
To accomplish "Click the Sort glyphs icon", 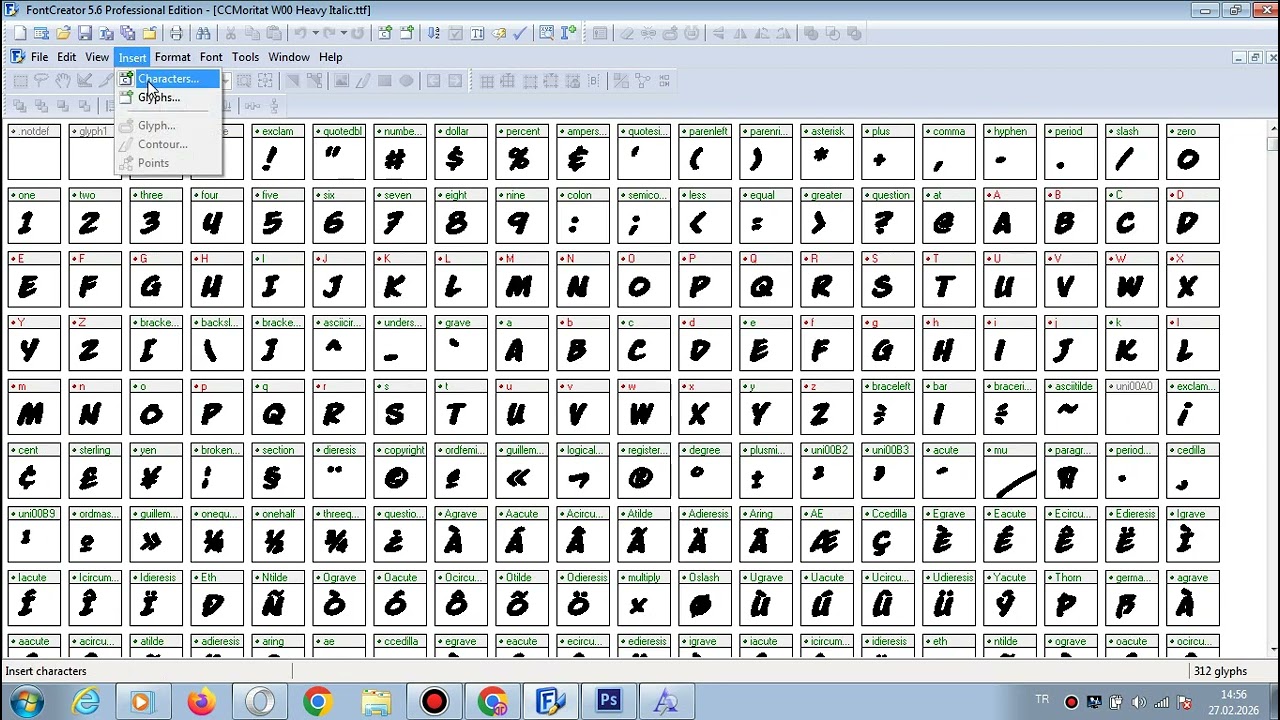I will click(433, 33).
